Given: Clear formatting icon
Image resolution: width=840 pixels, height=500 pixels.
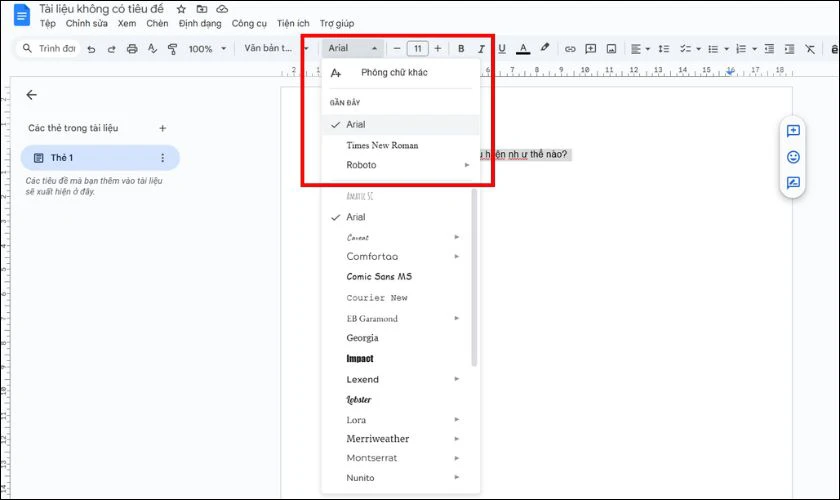Looking at the screenshot, I should click(x=810, y=49).
